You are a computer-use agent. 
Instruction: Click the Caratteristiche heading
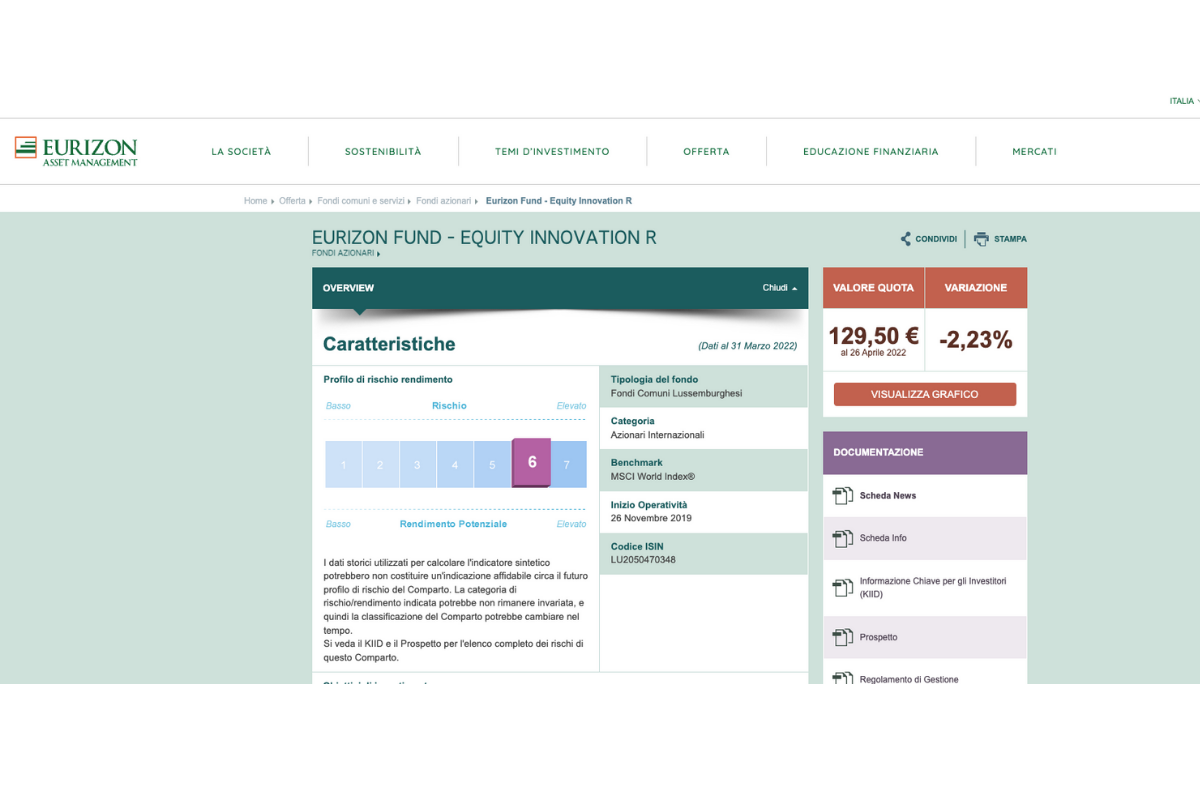389,344
